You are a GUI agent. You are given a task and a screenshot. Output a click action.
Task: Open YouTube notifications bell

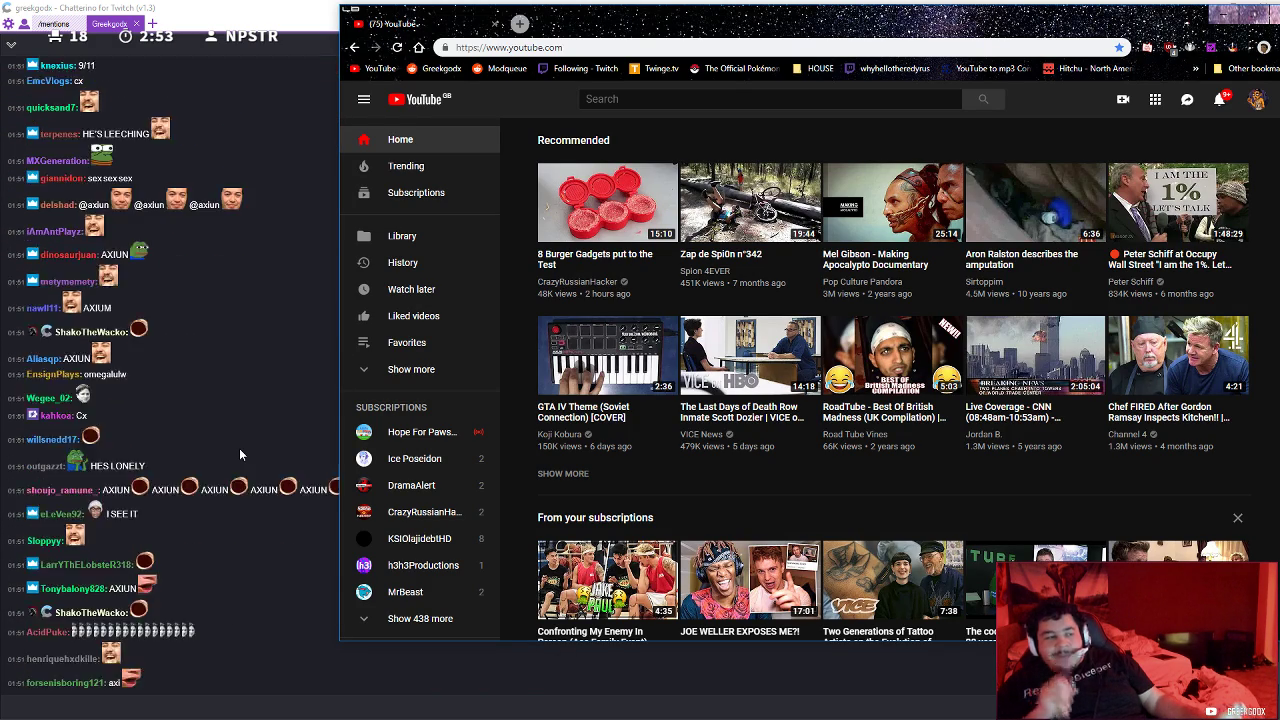[x=1219, y=99]
